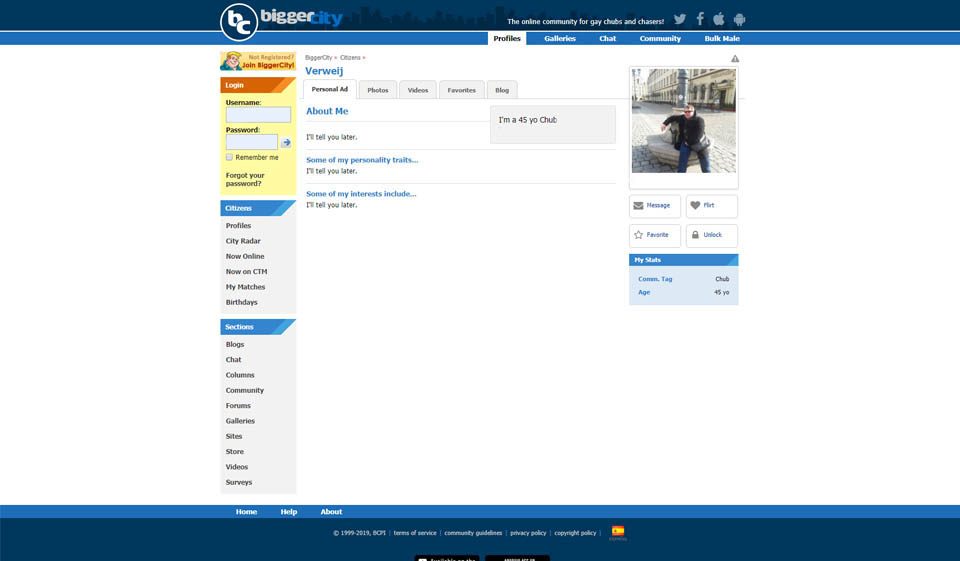
Task: Open the Facebook icon link
Action: coord(700,19)
